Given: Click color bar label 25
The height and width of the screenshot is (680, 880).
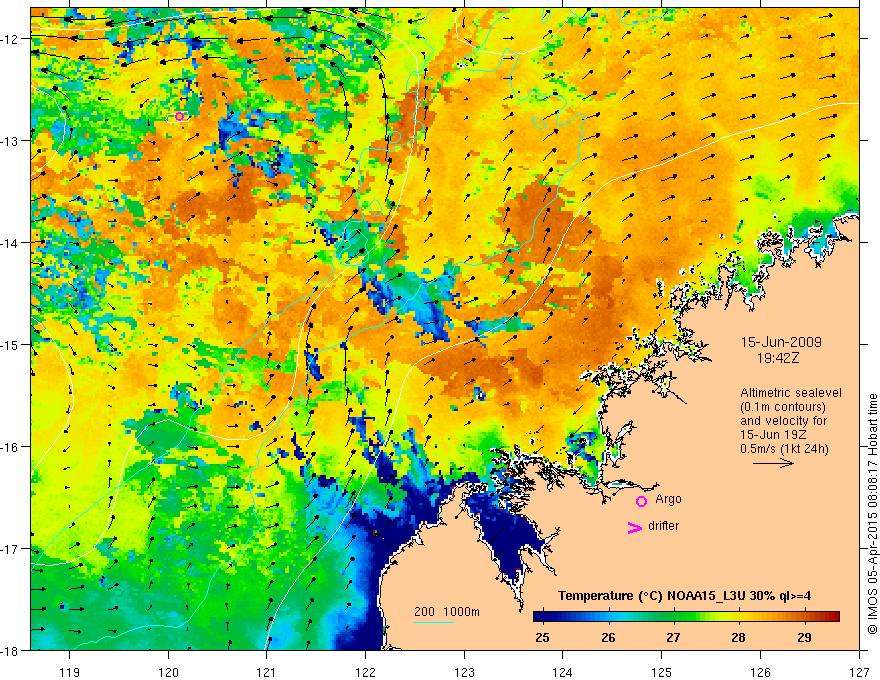Looking at the screenshot, I should tap(542, 638).
